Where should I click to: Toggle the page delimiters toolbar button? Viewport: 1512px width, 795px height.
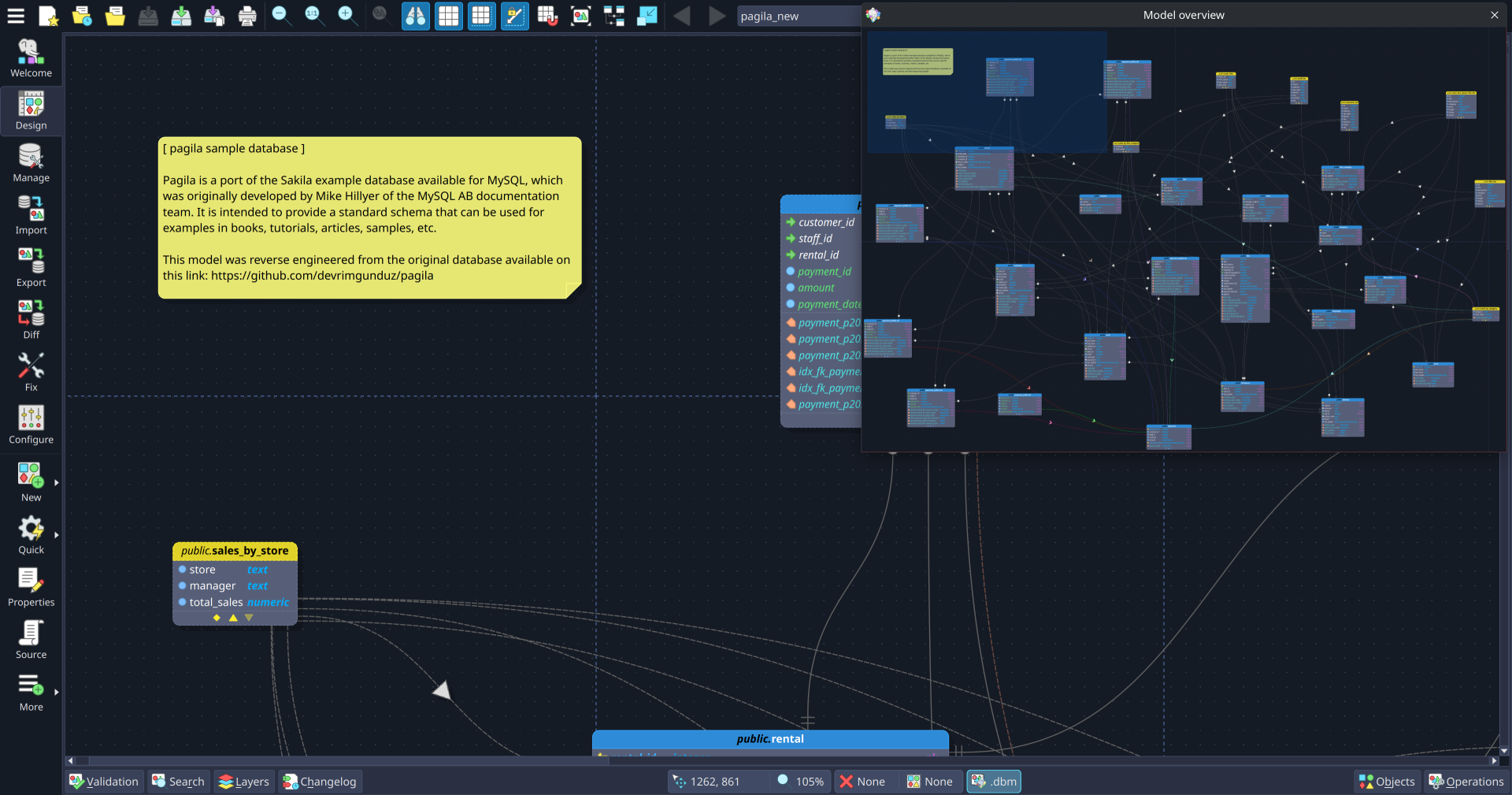[x=481, y=16]
